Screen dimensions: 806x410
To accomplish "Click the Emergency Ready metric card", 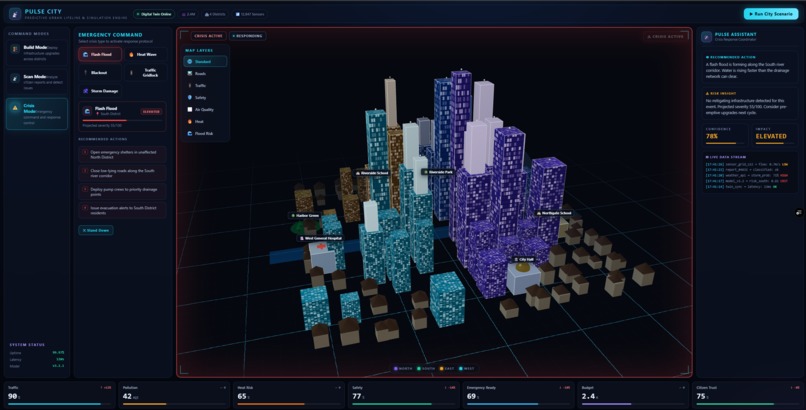I will [518, 395].
